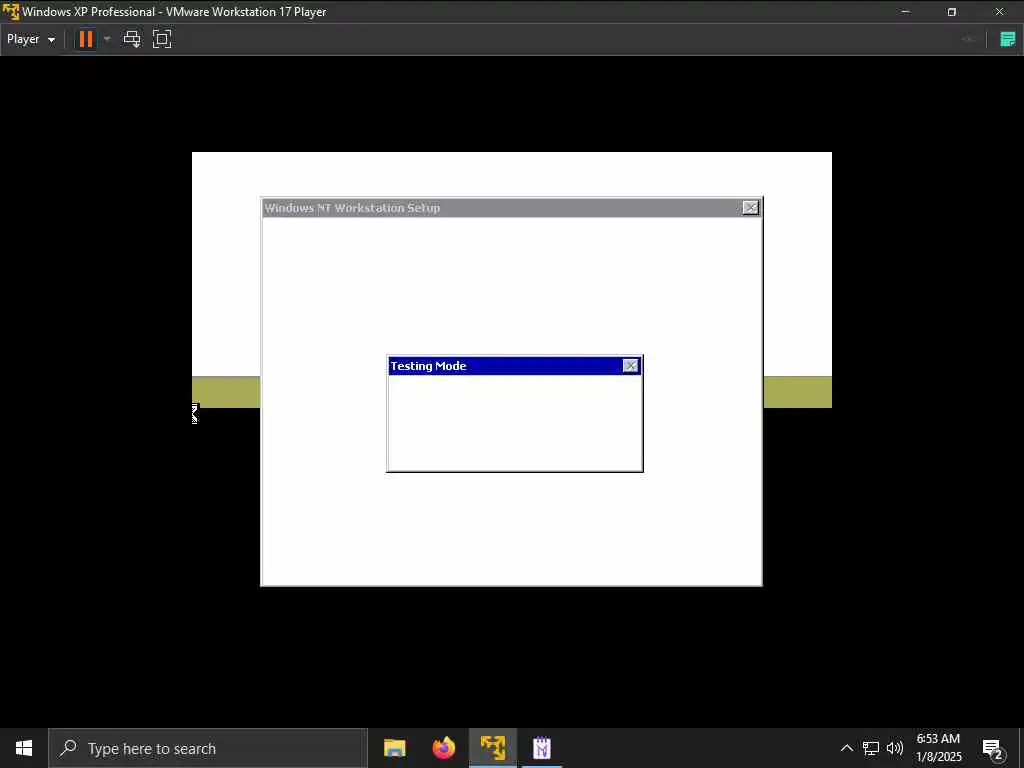This screenshot has height=768, width=1024.
Task: Open the VMware notes panel icon
Action: (x=1008, y=39)
